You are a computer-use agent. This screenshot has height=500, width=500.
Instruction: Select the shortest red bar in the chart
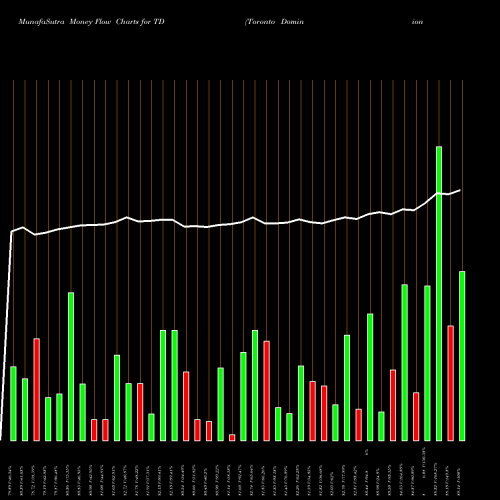click(x=232, y=438)
